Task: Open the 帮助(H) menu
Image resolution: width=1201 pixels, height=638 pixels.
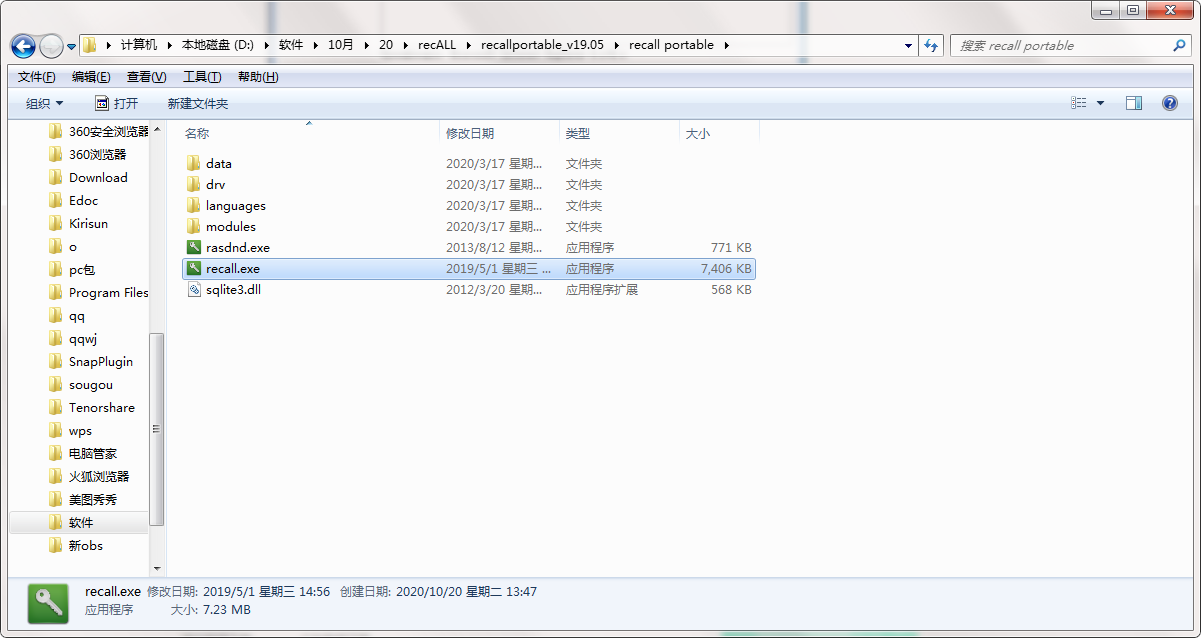Action: point(258,77)
